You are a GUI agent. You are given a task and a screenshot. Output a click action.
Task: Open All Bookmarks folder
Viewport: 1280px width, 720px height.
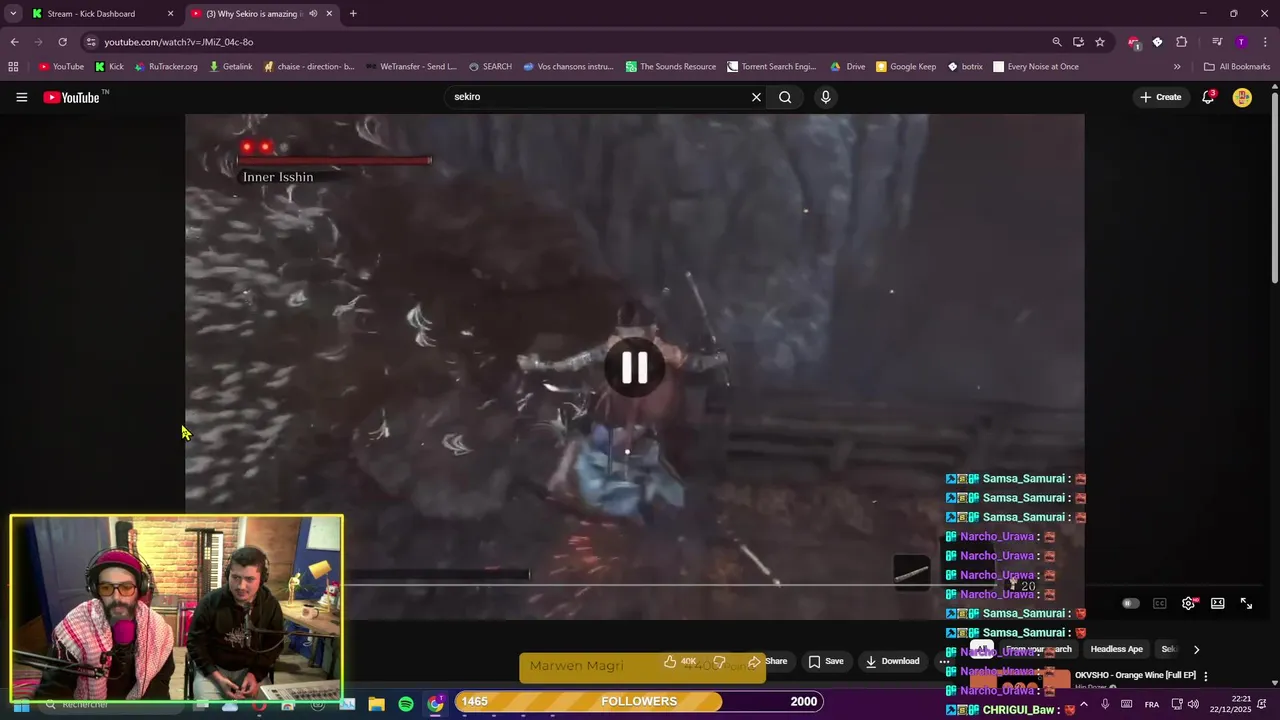(x=1237, y=67)
